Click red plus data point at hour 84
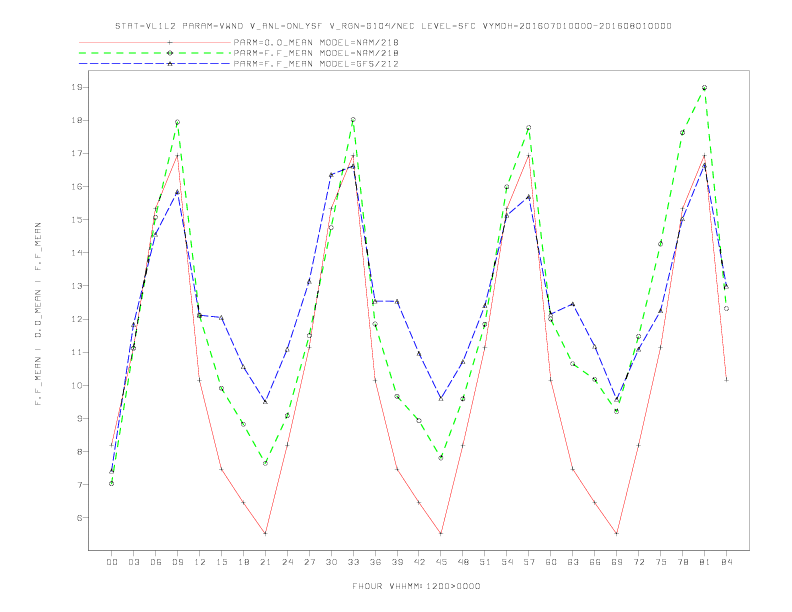Image resolution: width=792 pixels, height=612 pixels. [x=726, y=380]
